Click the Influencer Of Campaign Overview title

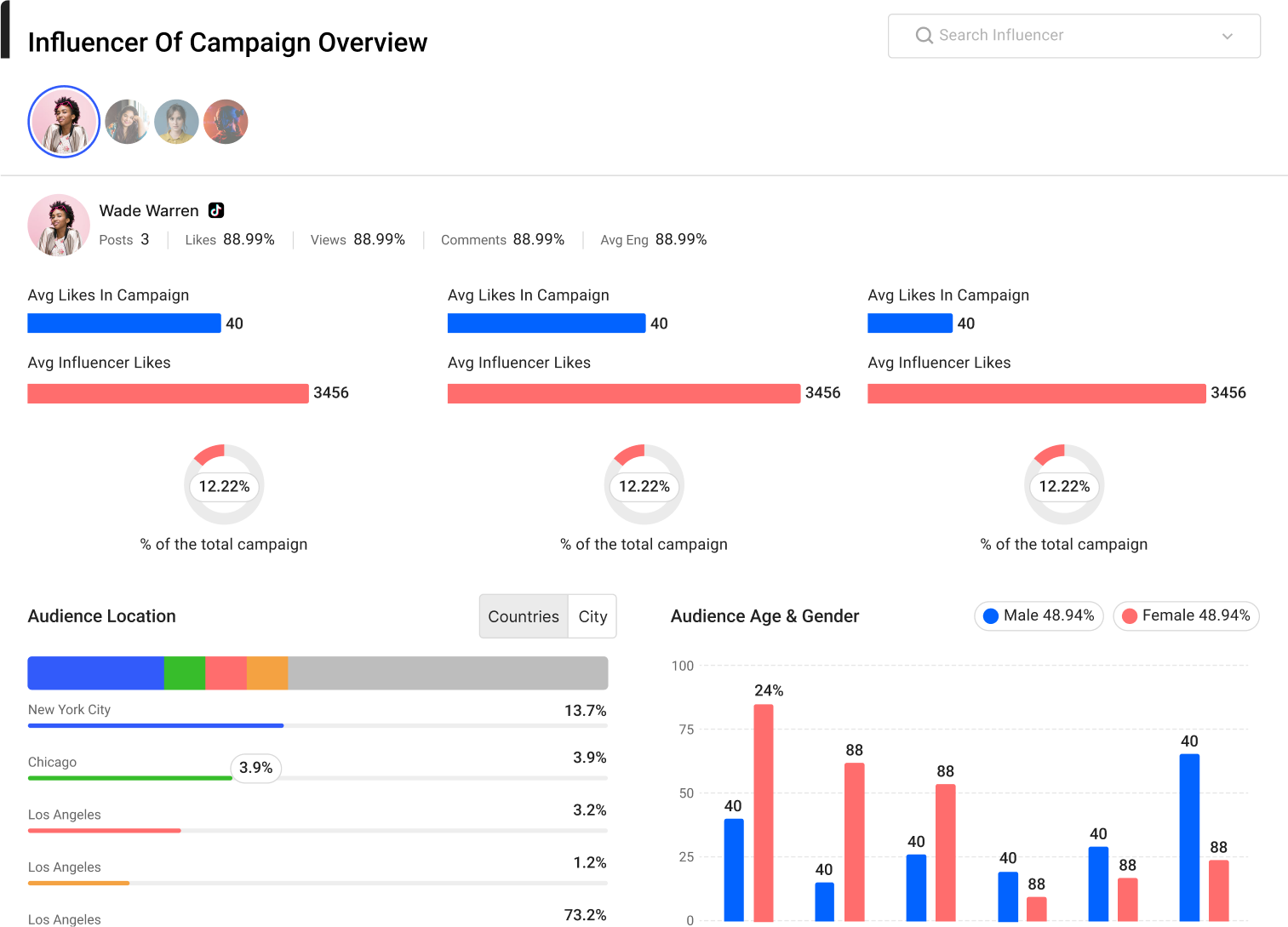point(227,43)
